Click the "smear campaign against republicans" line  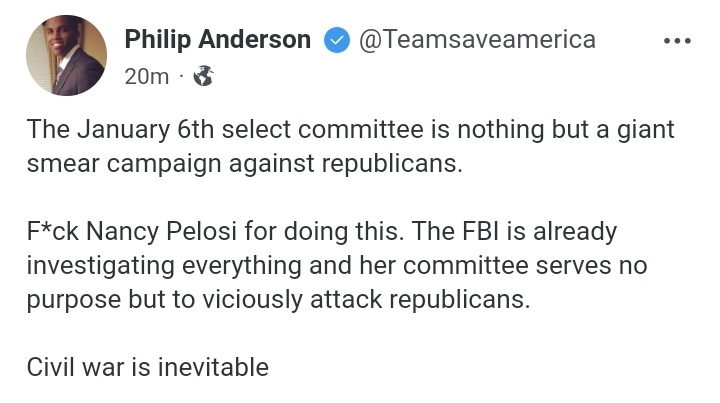[244, 164]
